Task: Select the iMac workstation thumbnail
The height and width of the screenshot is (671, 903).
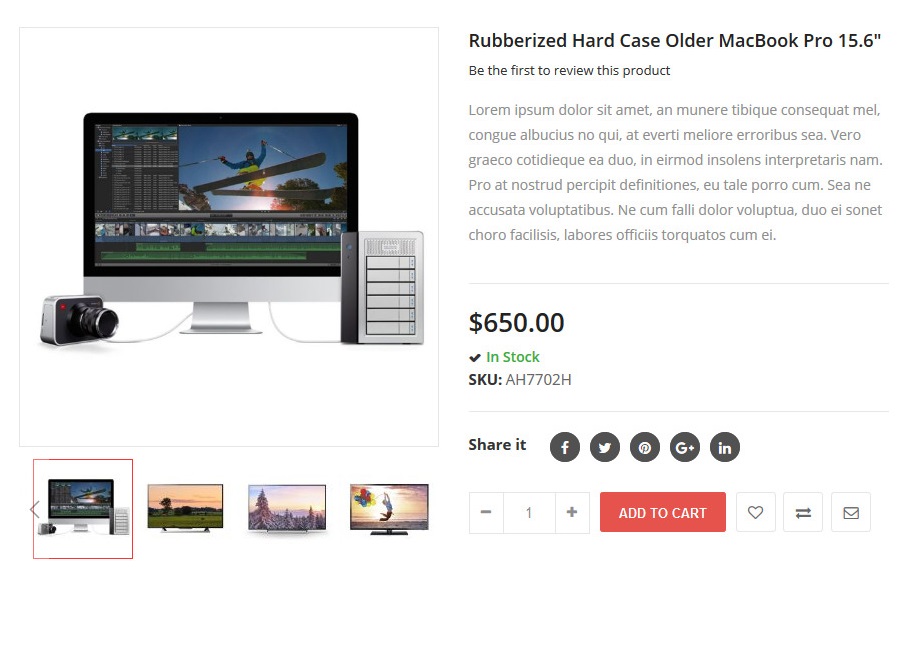Action: pos(83,508)
